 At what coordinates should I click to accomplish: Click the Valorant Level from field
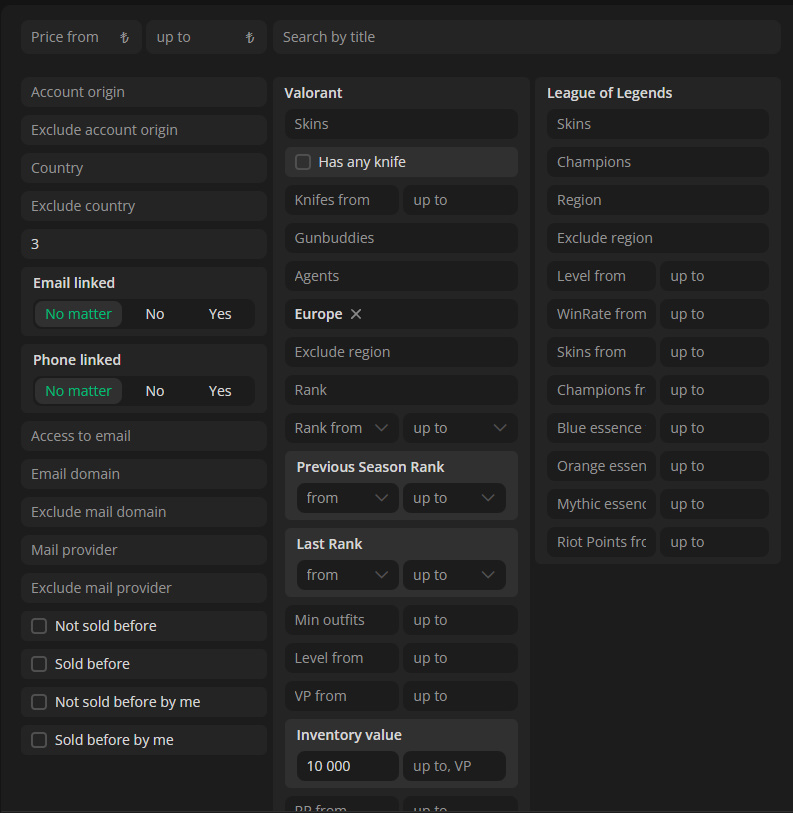pyautogui.click(x=342, y=658)
